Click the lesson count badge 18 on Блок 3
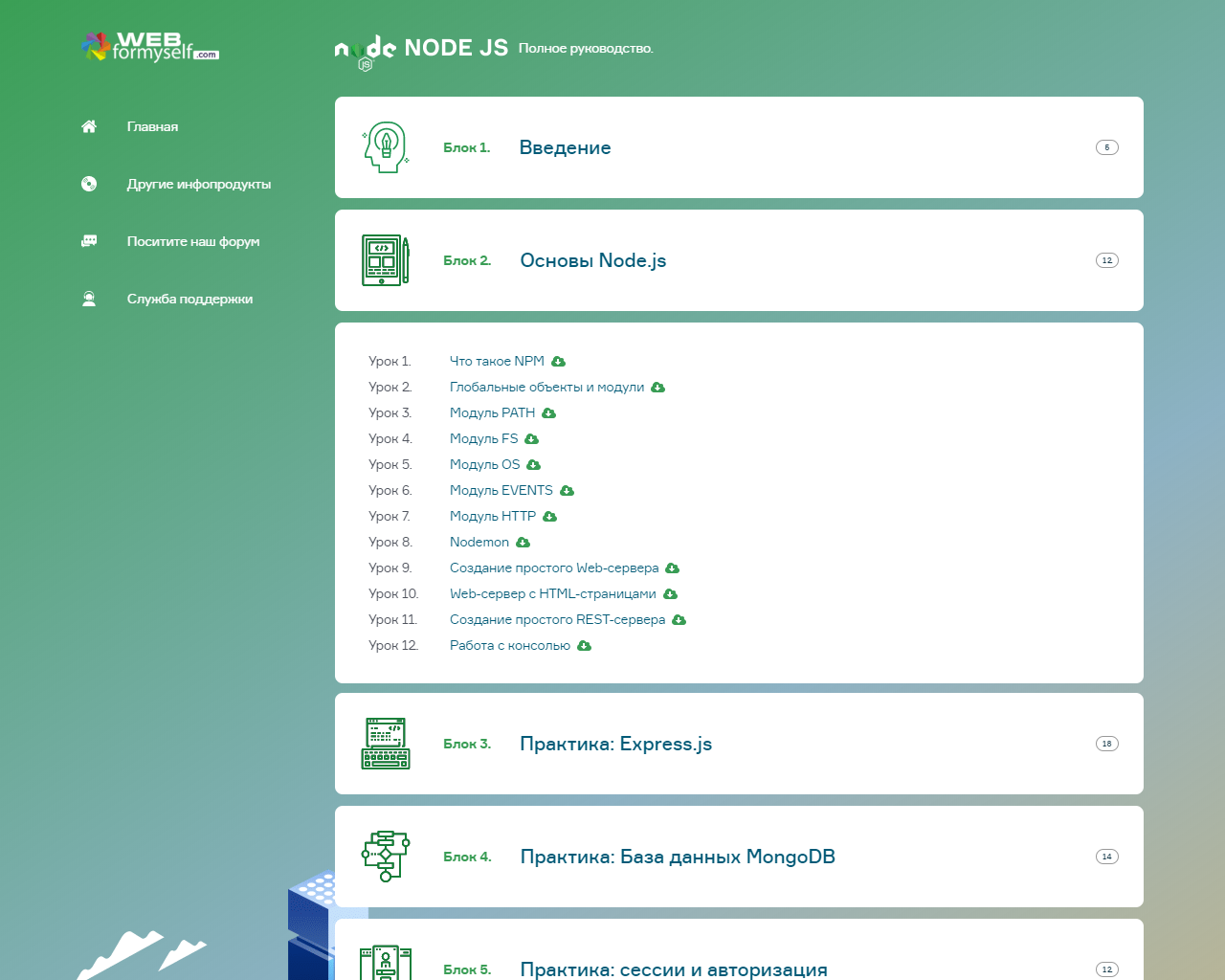The height and width of the screenshot is (980, 1225). click(1107, 744)
